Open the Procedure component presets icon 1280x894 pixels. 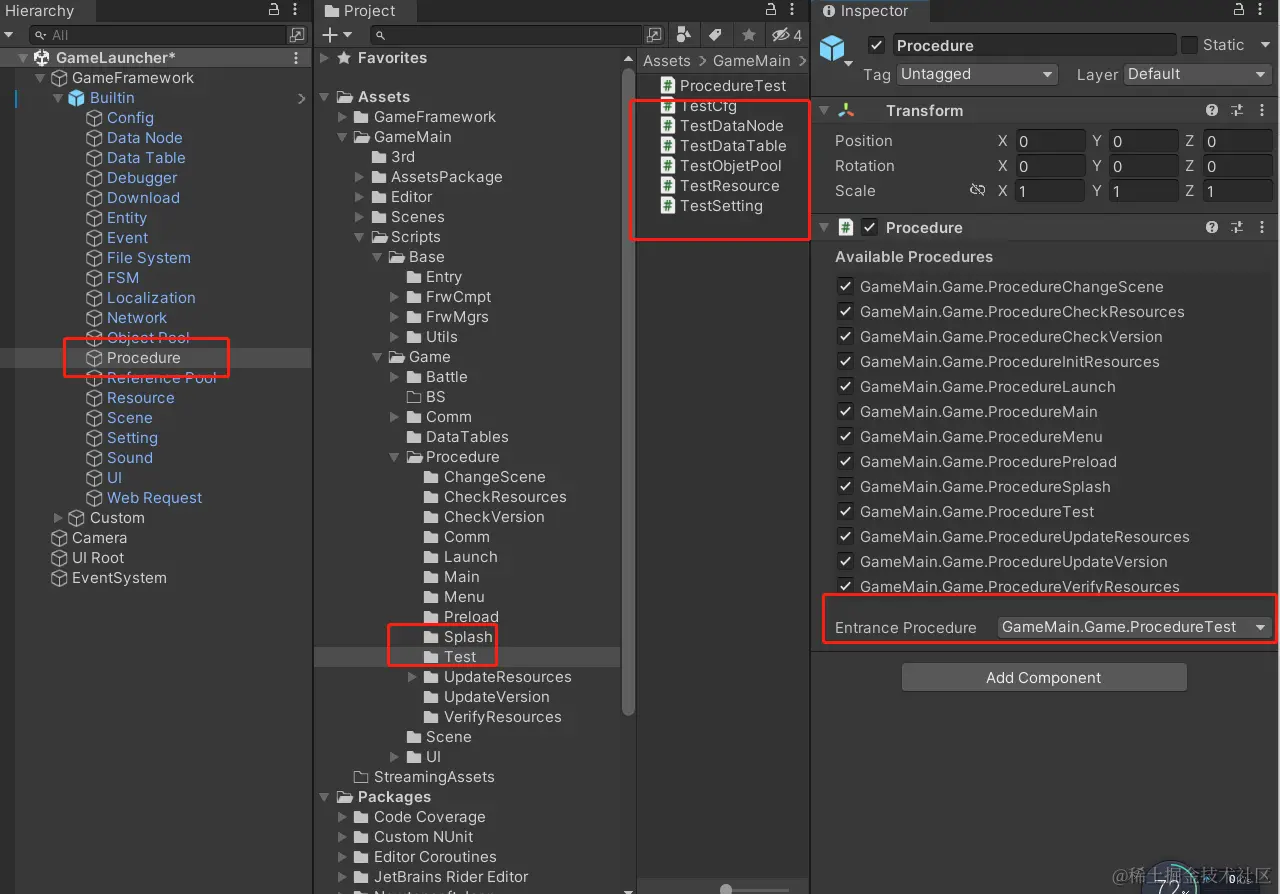click(1237, 228)
